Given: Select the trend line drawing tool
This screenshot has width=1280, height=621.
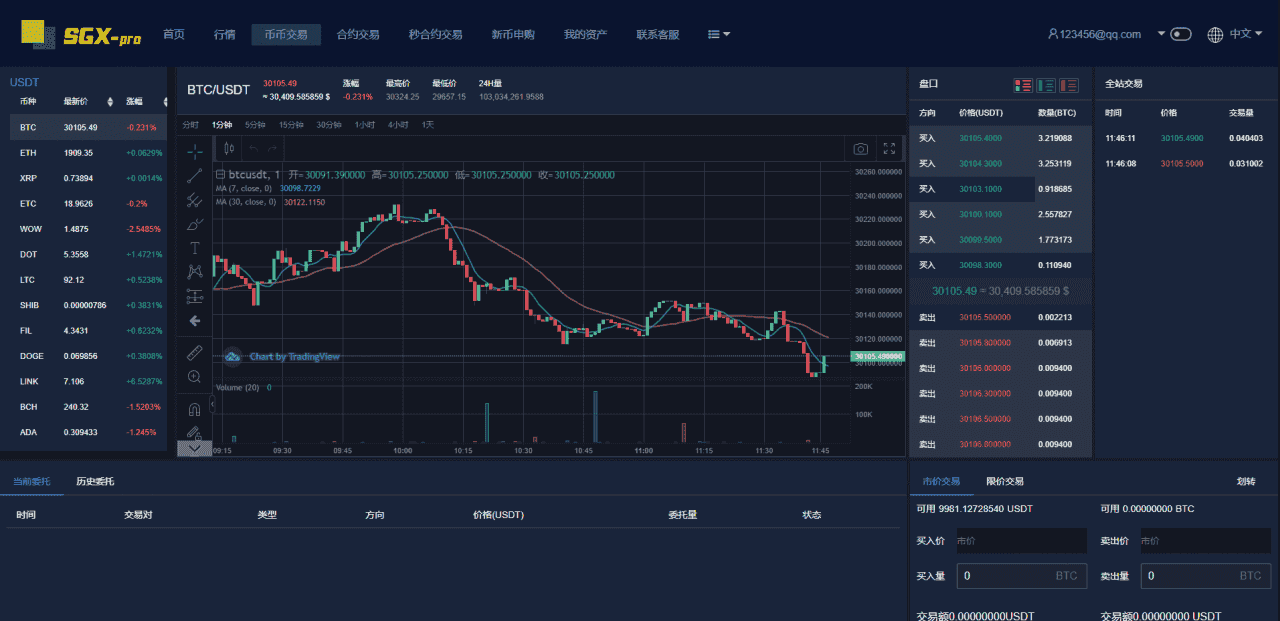Looking at the screenshot, I should 195,176.
